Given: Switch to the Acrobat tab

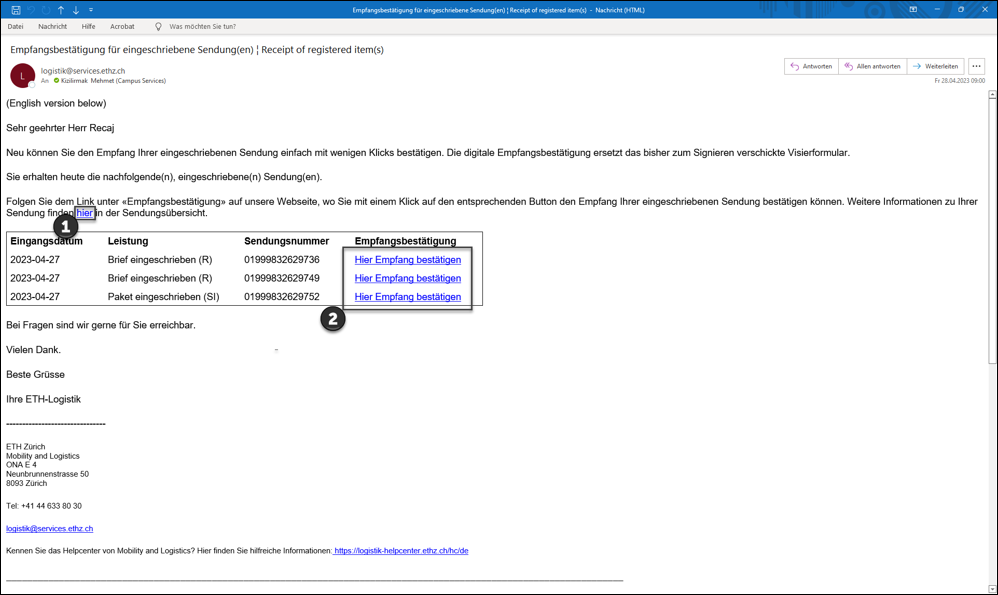Looking at the screenshot, I should (x=122, y=27).
